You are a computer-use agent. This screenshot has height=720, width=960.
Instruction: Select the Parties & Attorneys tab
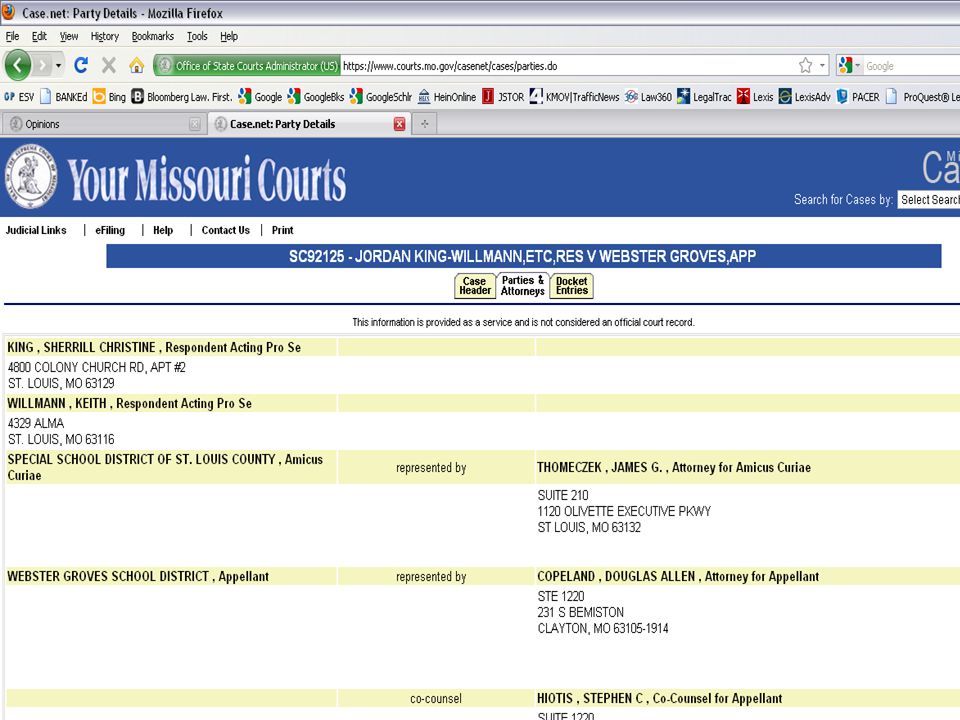[522, 285]
